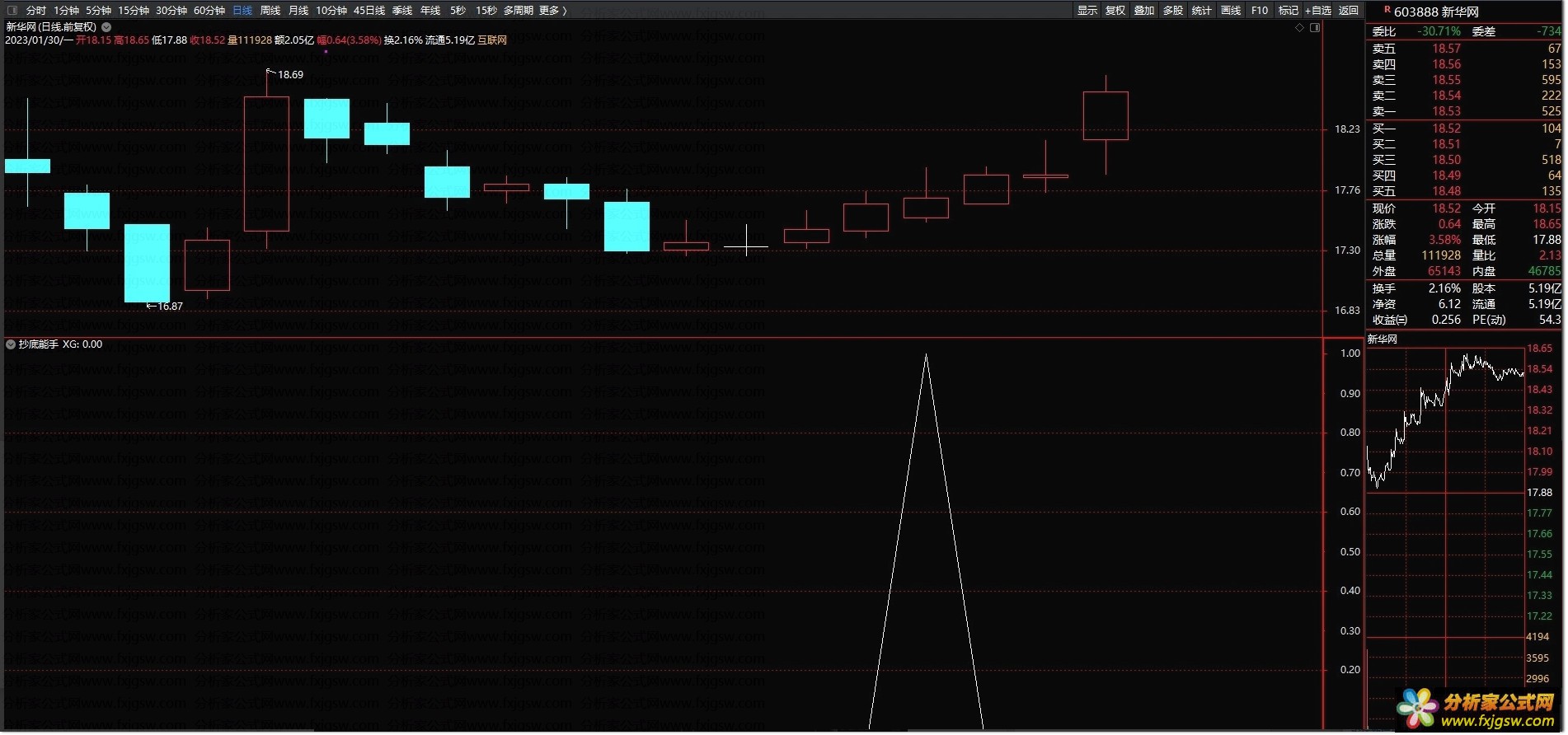
Task: Select the 30分钟 period
Action: [171, 11]
